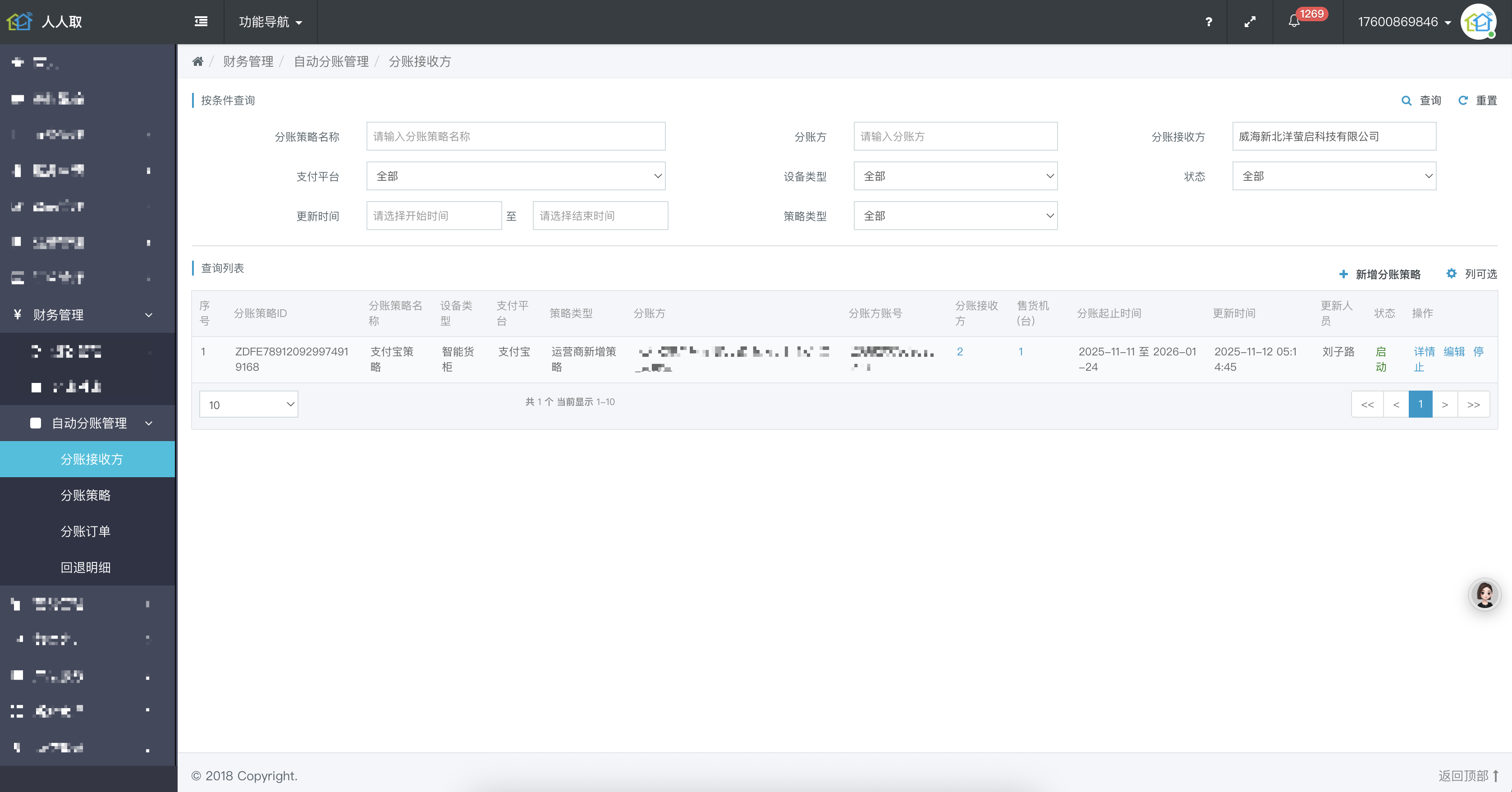Focus the 分账策略名称 input field
The height and width of the screenshot is (792, 1512).
point(515,137)
